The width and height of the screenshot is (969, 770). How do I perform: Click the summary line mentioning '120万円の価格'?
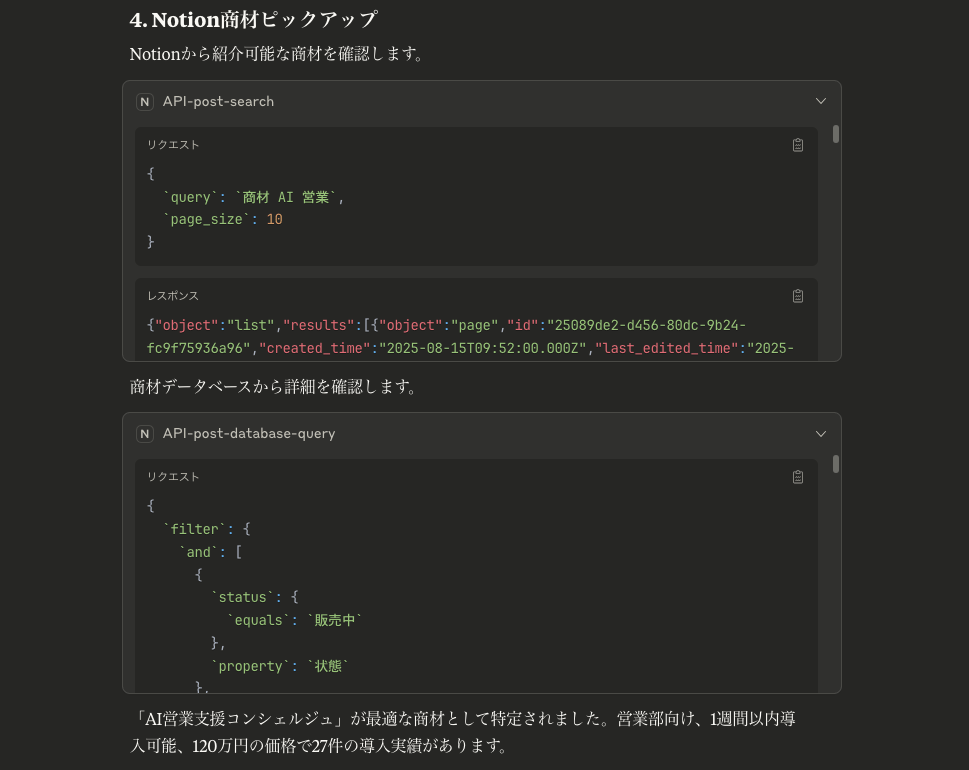[319, 746]
